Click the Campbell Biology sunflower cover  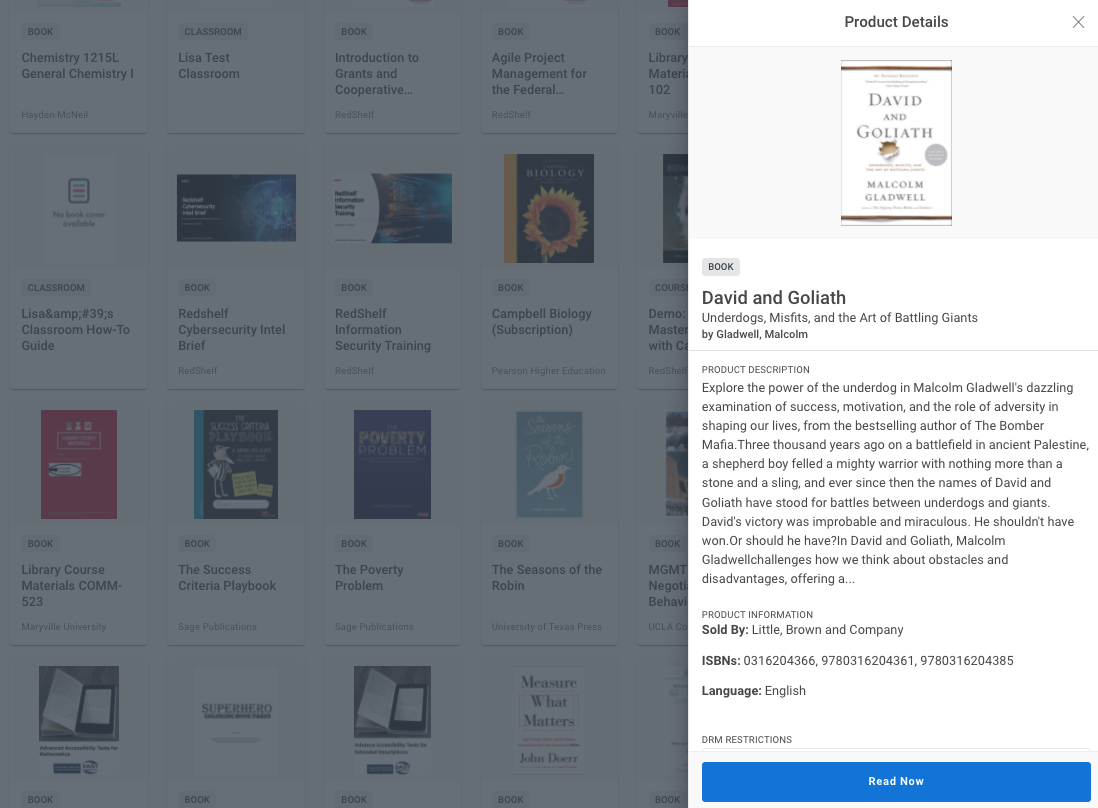549,209
